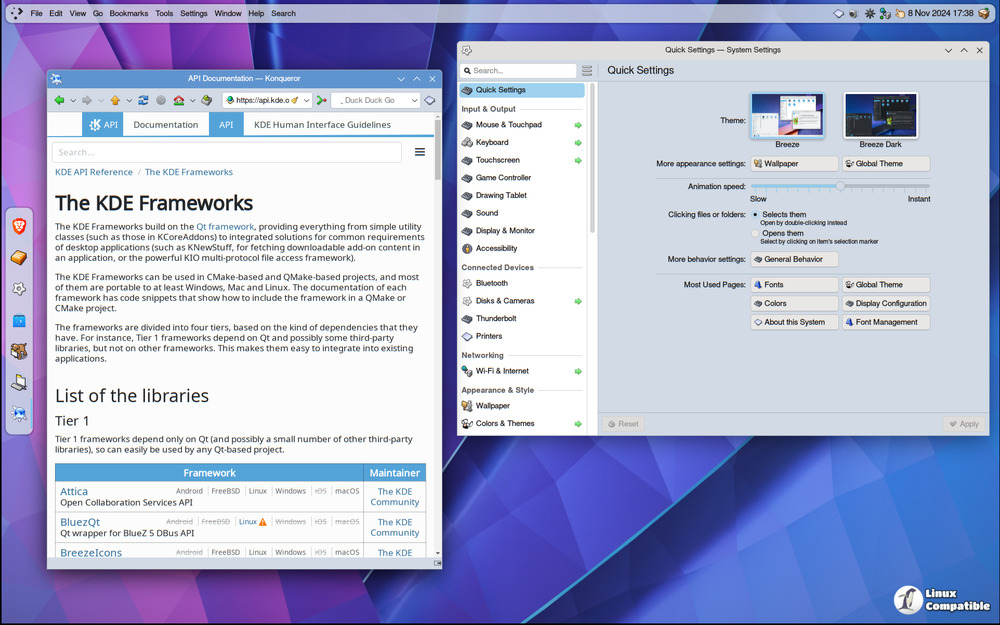Viewport: 1000px width, 625px height.
Task: Select the "Selects them" radio option
Action: (x=755, y=215)
